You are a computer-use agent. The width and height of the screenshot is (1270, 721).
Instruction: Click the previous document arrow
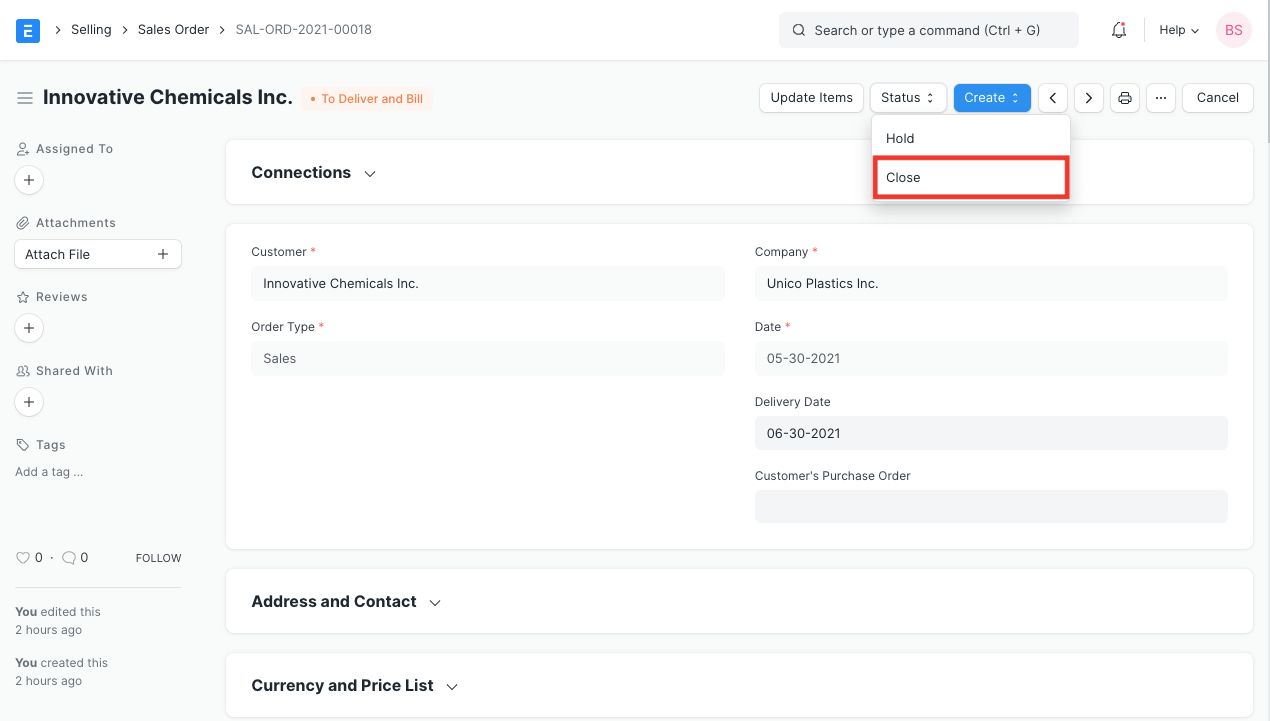coord(1052,97)
